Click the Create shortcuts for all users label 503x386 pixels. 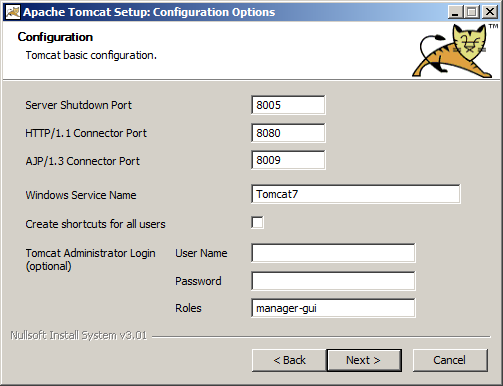pos(95,224)
